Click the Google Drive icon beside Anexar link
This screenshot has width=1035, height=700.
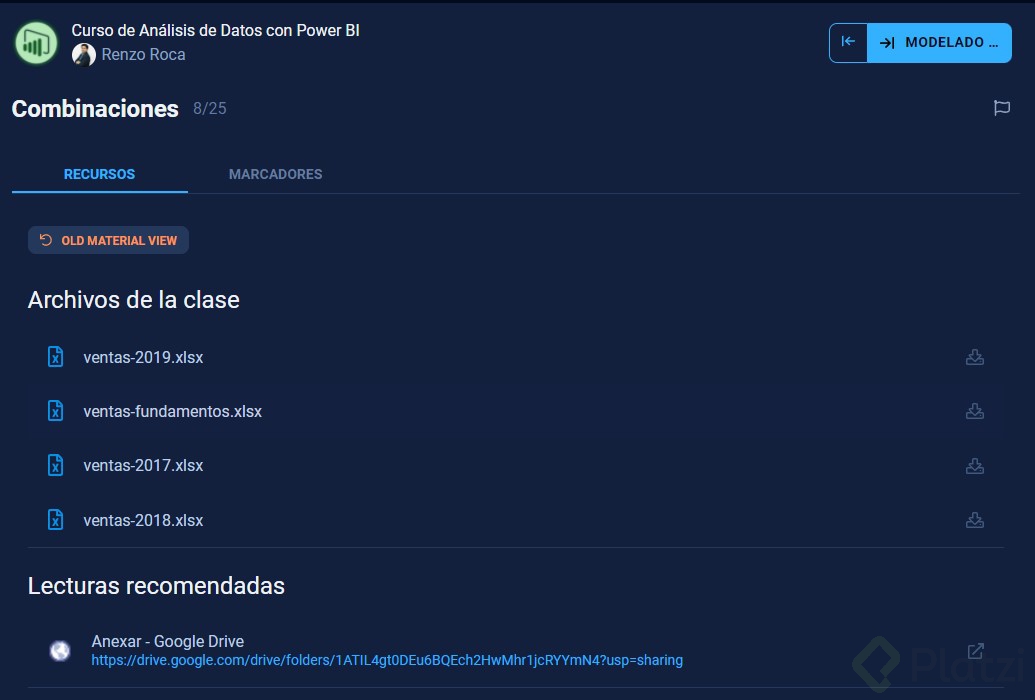tap(60, 650)
